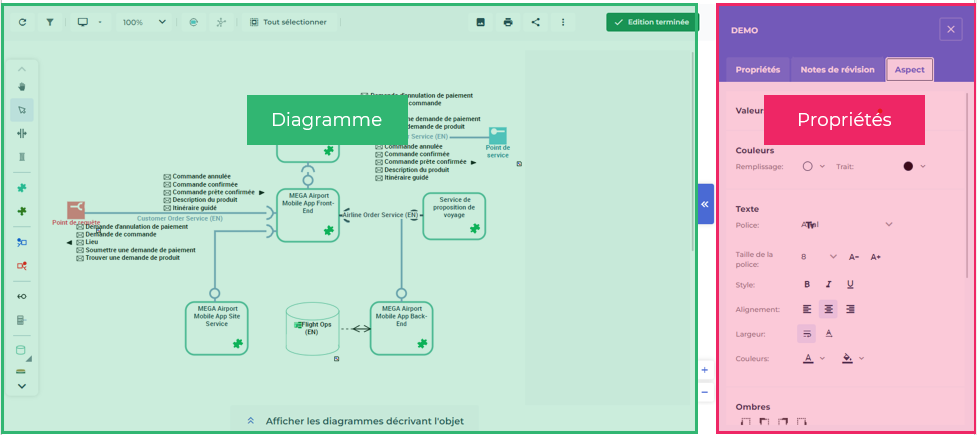Viewport: 977px width, 435px height.
Task: Toggle italic text style
Action: click(x=828, y=284)
